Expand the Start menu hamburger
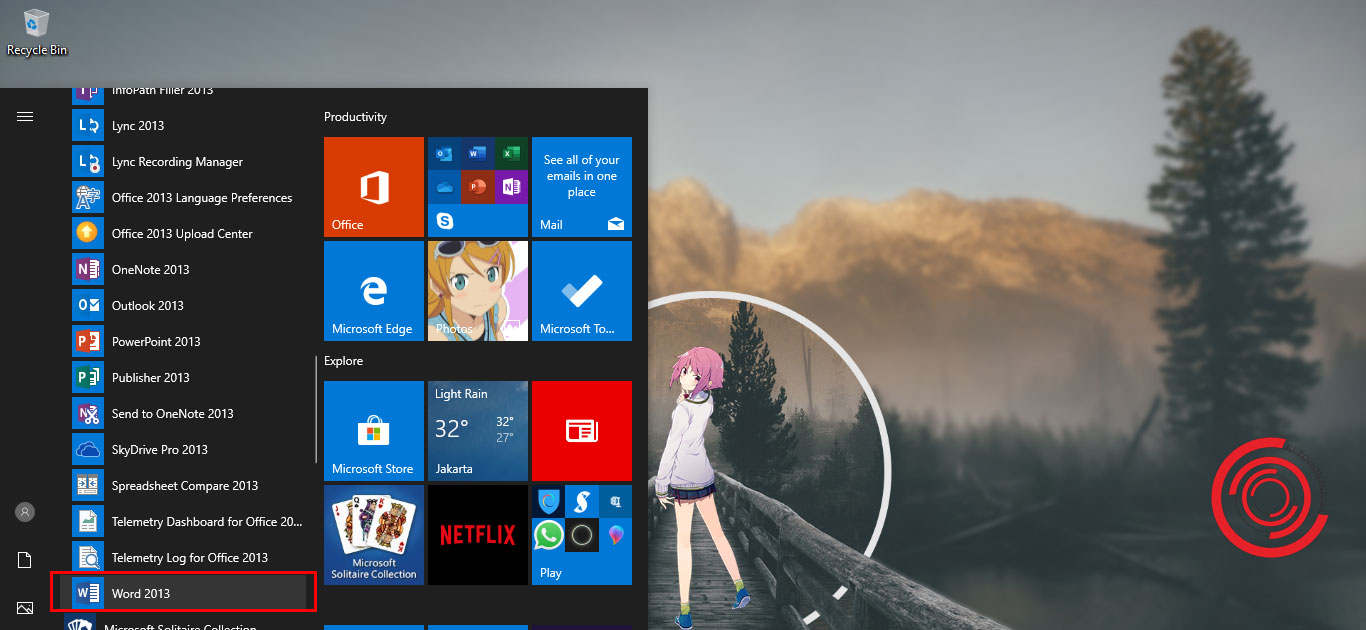Viewport: 1366px width, 630px height. click(25, 116)
